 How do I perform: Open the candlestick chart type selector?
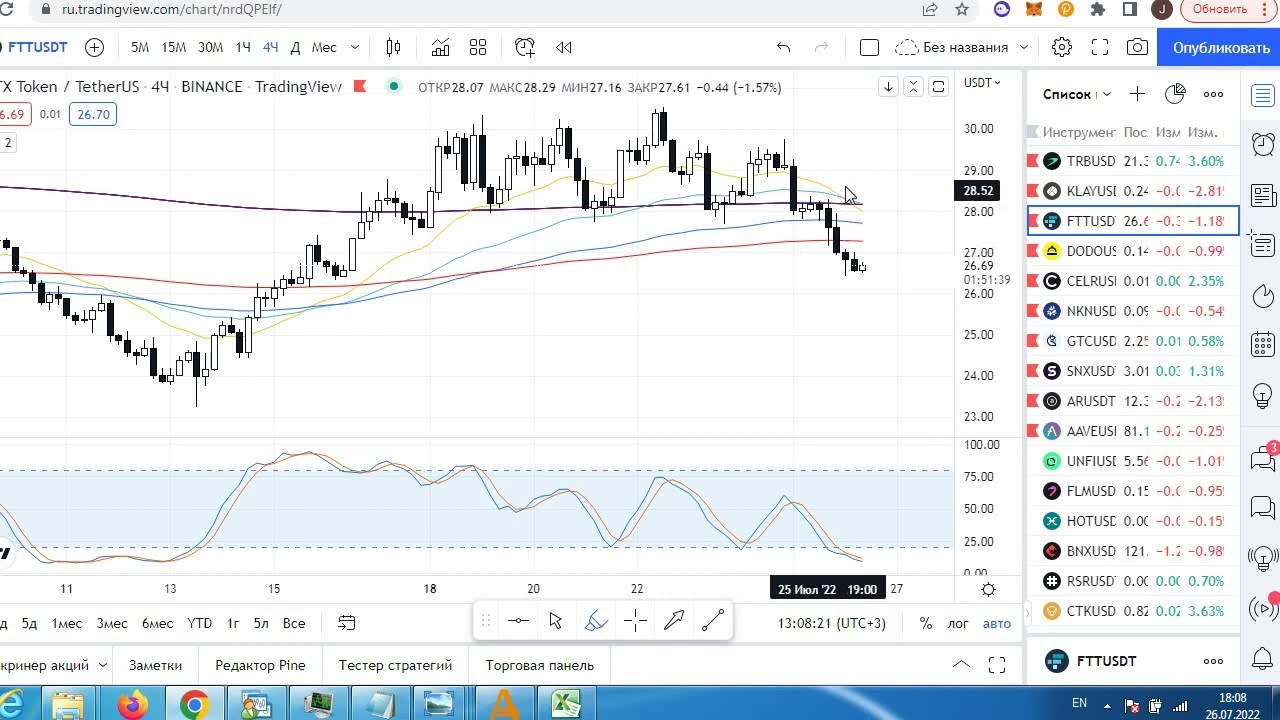click(x=393, y=47)
